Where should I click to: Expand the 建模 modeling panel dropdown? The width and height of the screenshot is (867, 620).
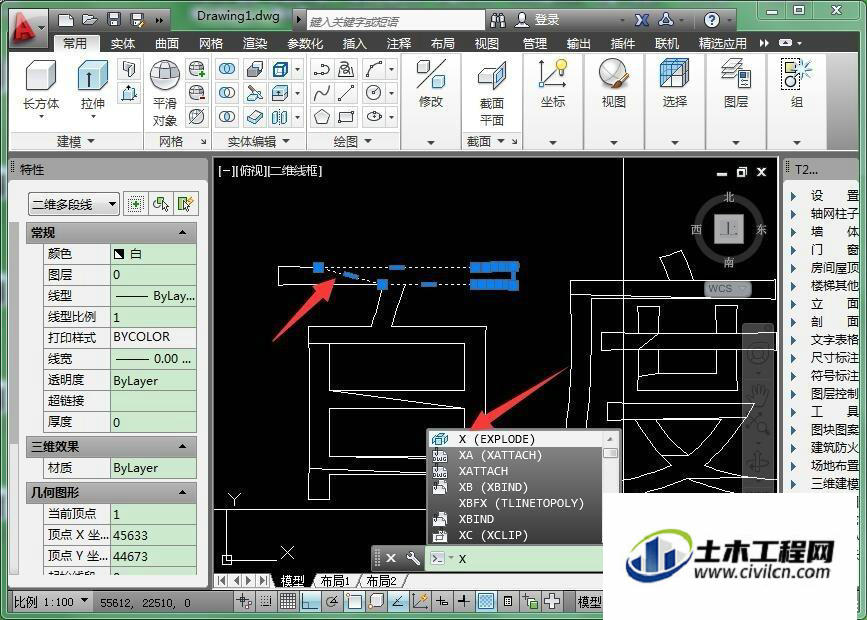pos(76,142)
